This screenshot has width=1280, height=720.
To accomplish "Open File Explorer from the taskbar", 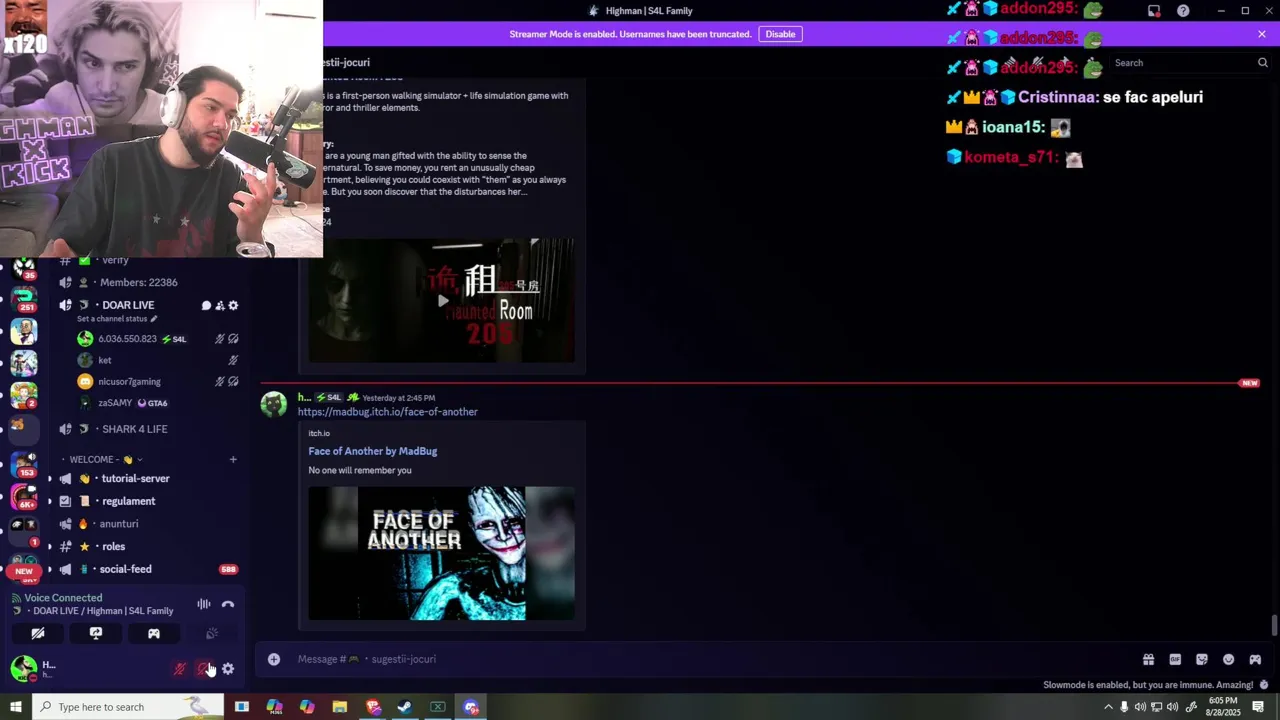I will coord(340,707).
